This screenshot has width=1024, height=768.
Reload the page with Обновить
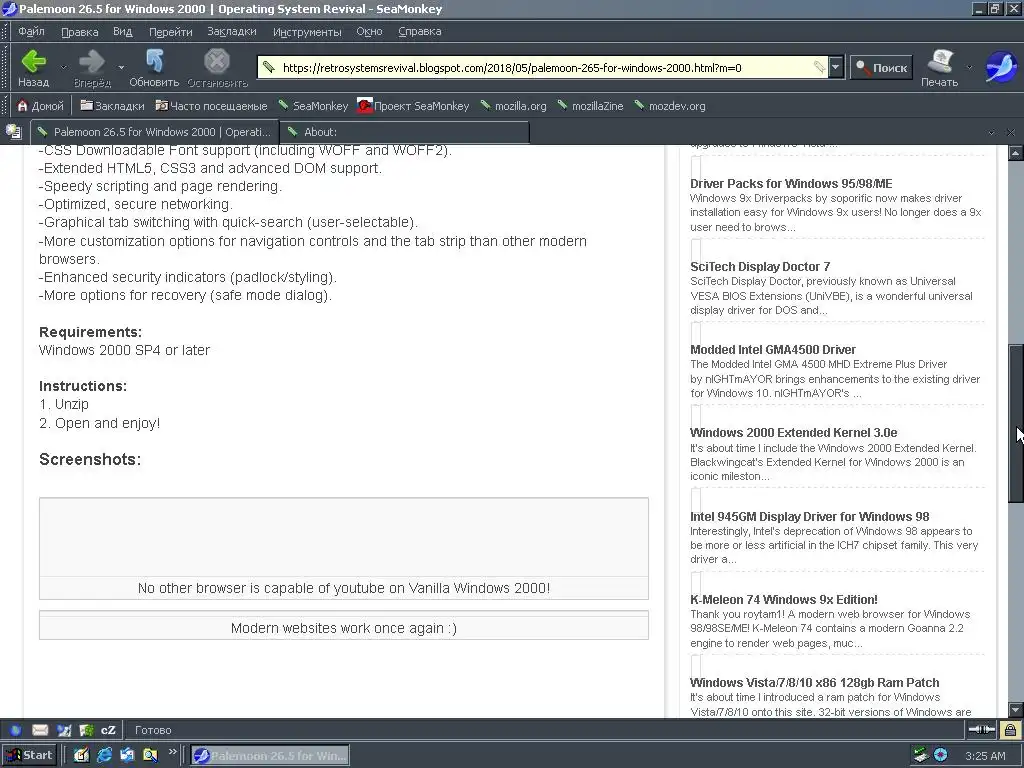click(x=154, y=68)
